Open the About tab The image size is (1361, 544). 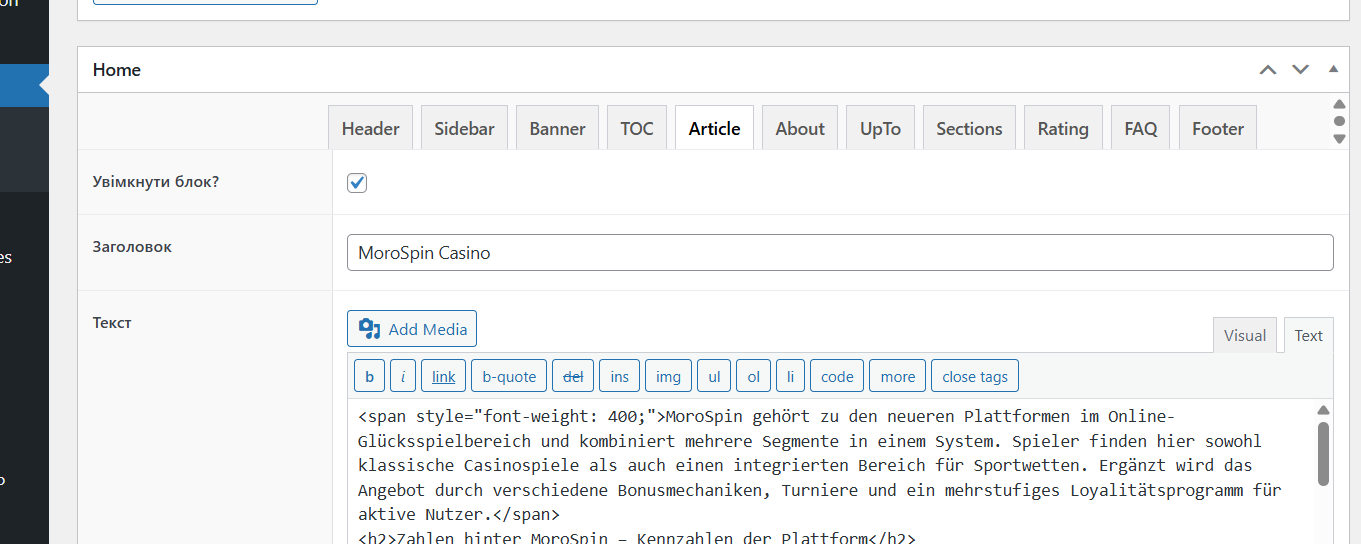pos(800,128)
